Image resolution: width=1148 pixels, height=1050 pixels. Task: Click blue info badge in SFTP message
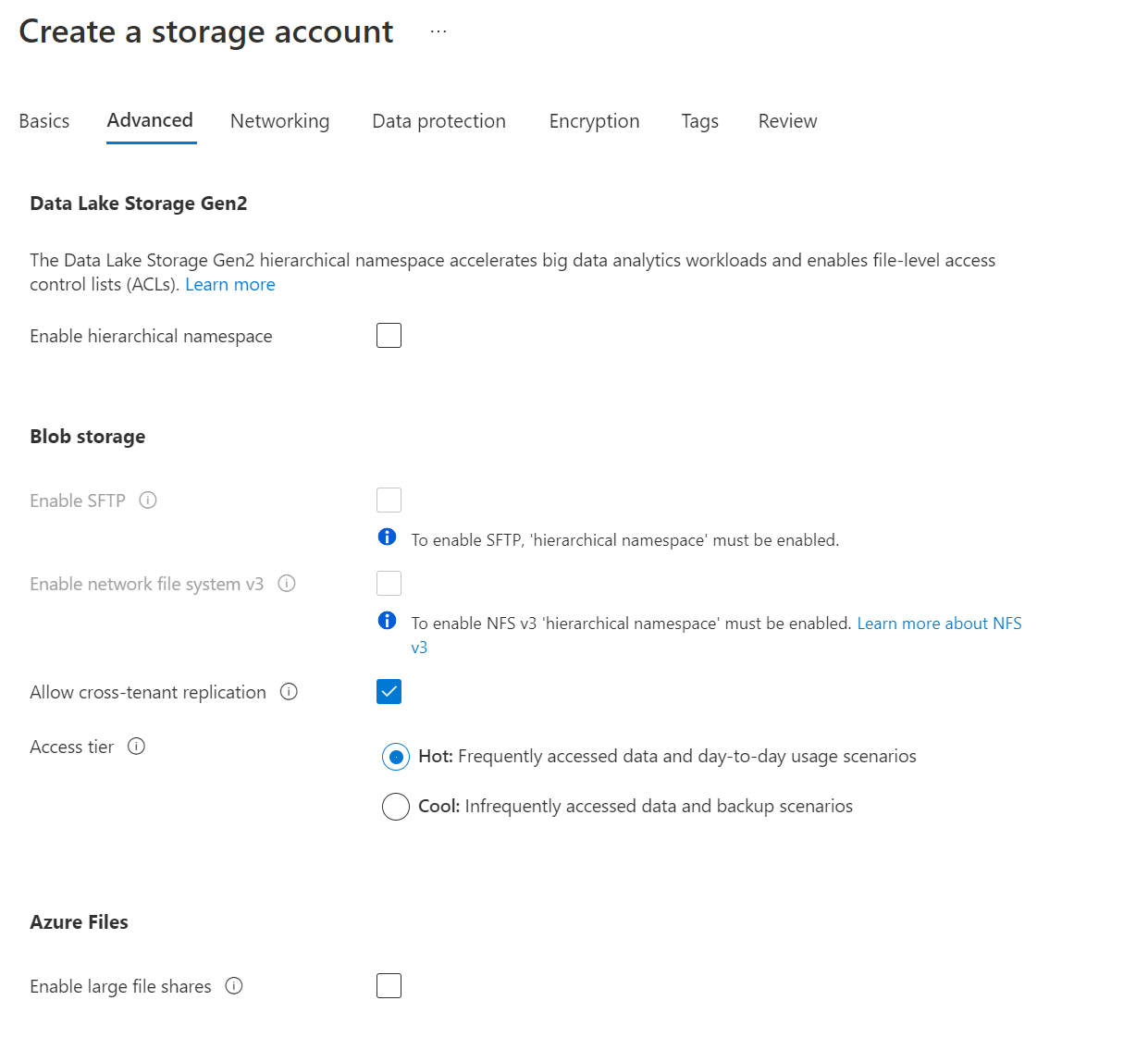pos(388,537)
